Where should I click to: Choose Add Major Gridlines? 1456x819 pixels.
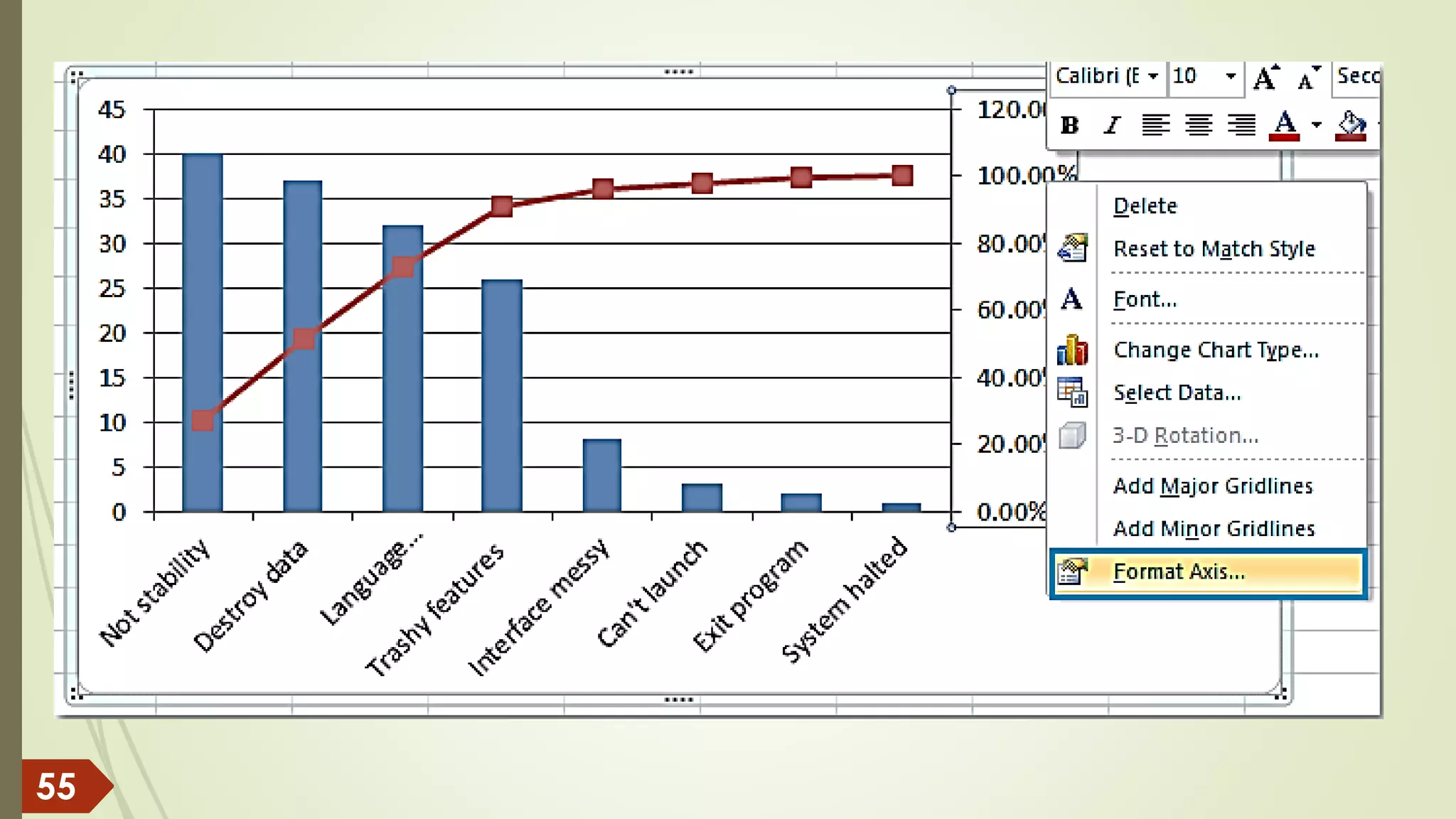1213,486
